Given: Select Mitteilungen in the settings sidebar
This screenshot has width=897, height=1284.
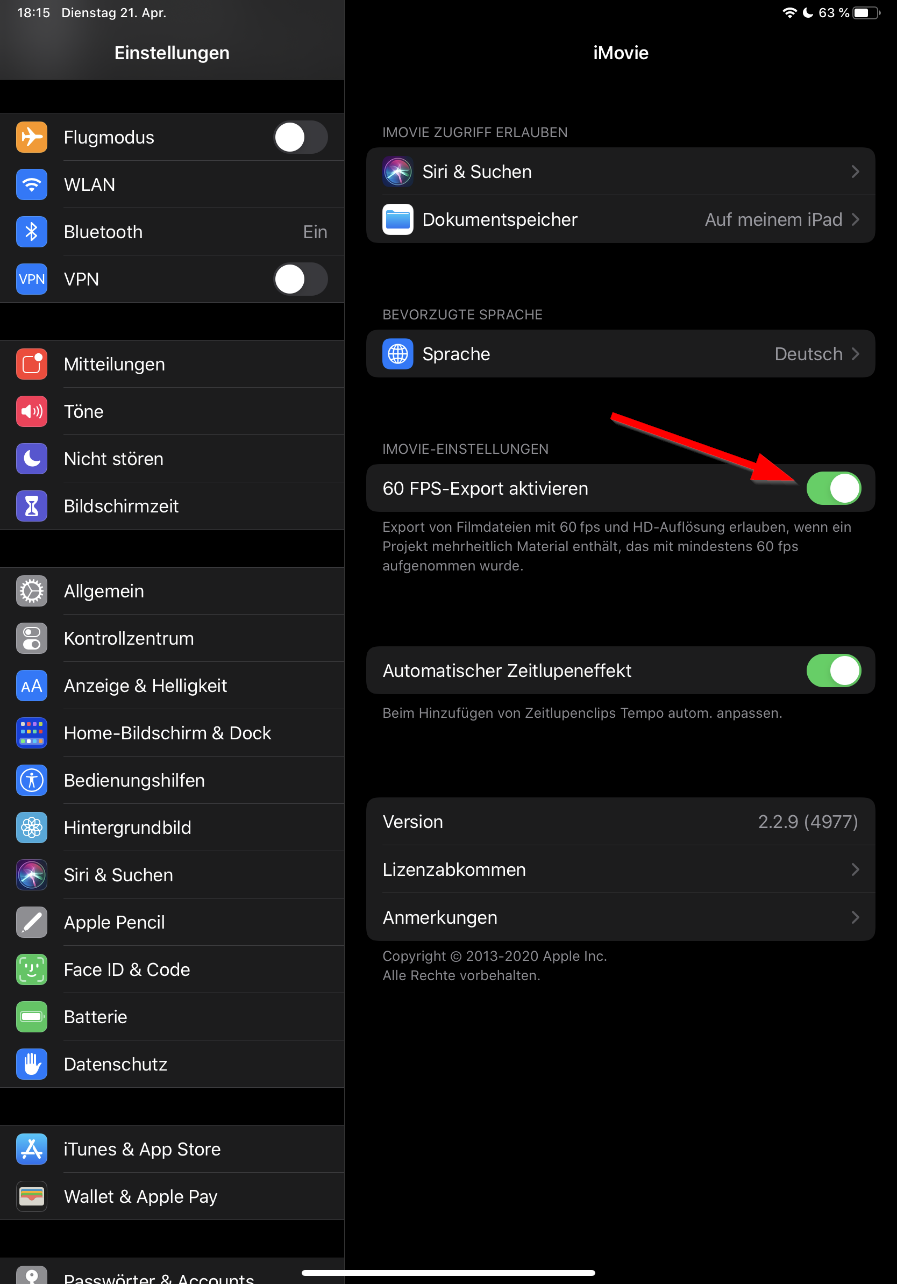Looking at the screenshot, I should (x=114, y=365).
